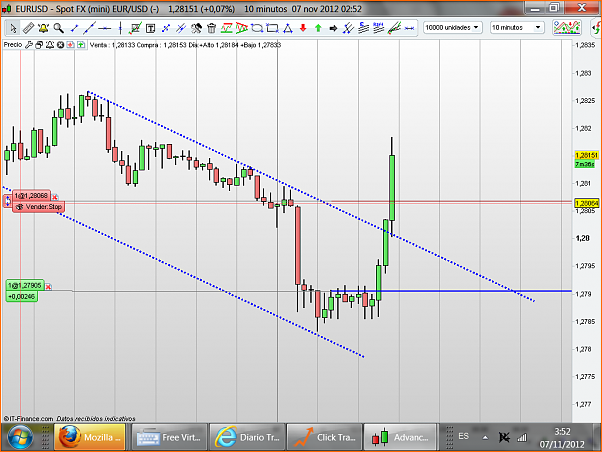Image resolution: width=602 pixels, height=452 pixels.
Task: Select the ruler measure tool
Action: click(28, 28)
